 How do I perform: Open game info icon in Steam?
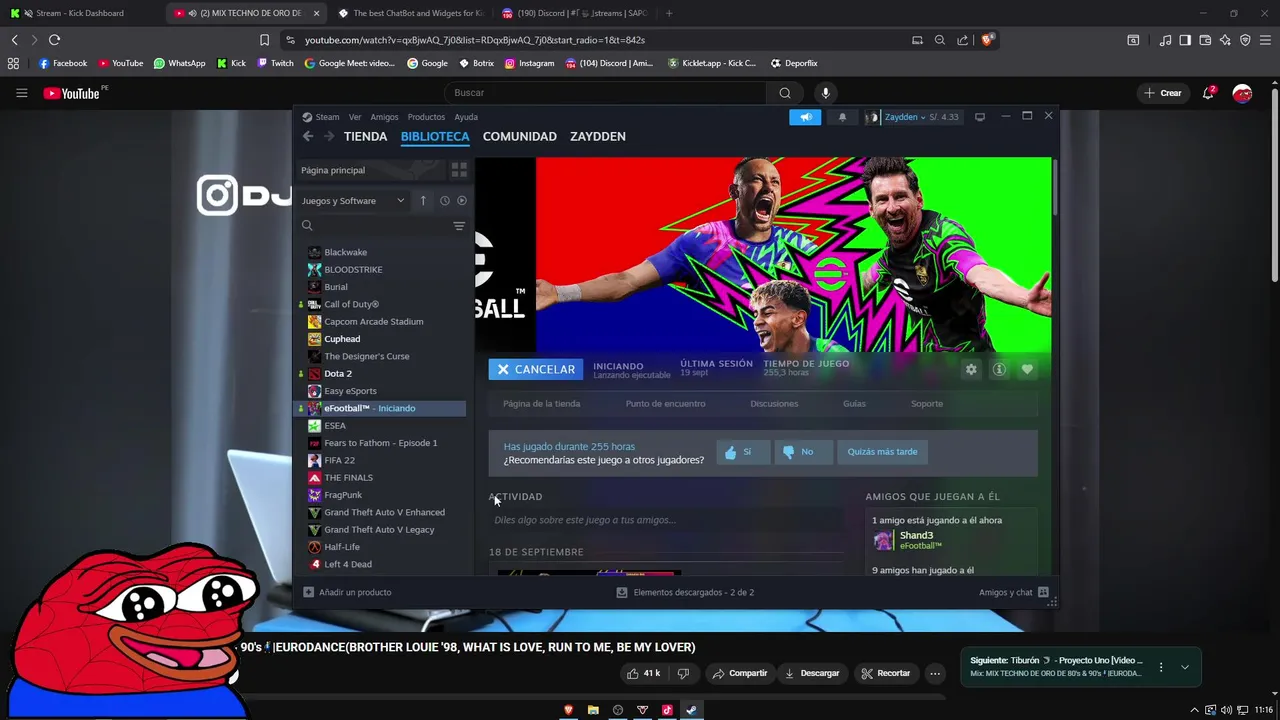(x=999, y=369)
